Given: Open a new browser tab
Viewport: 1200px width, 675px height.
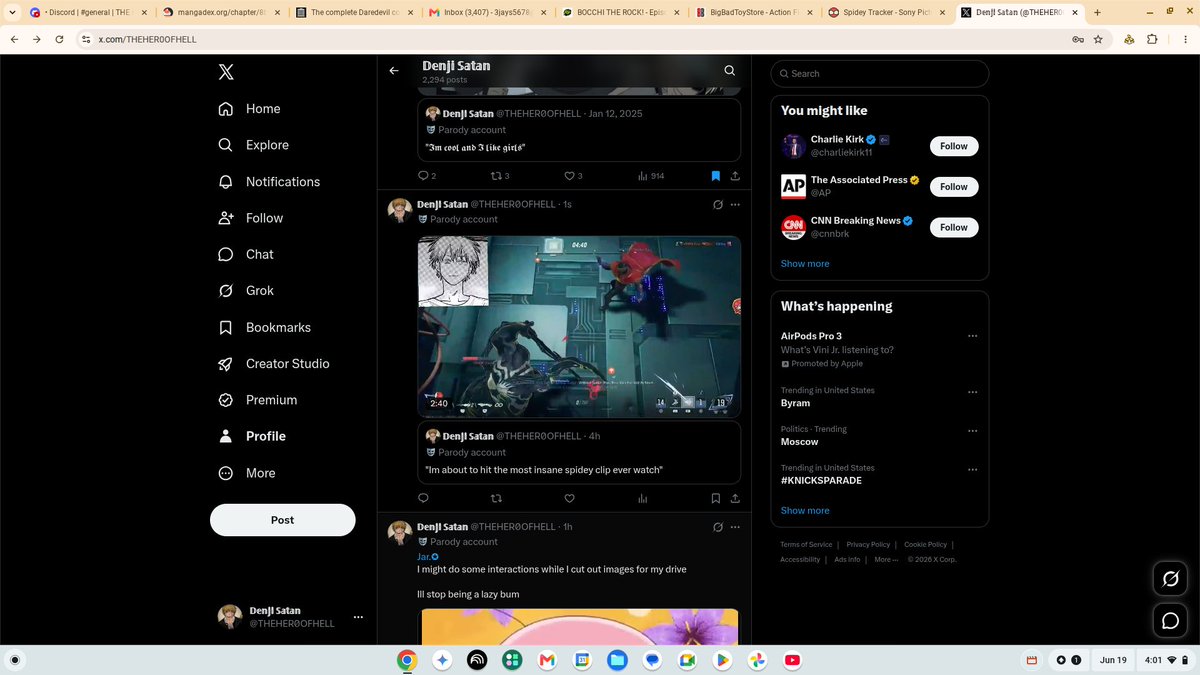Looking at the screenshot, I should (1097, 12).
